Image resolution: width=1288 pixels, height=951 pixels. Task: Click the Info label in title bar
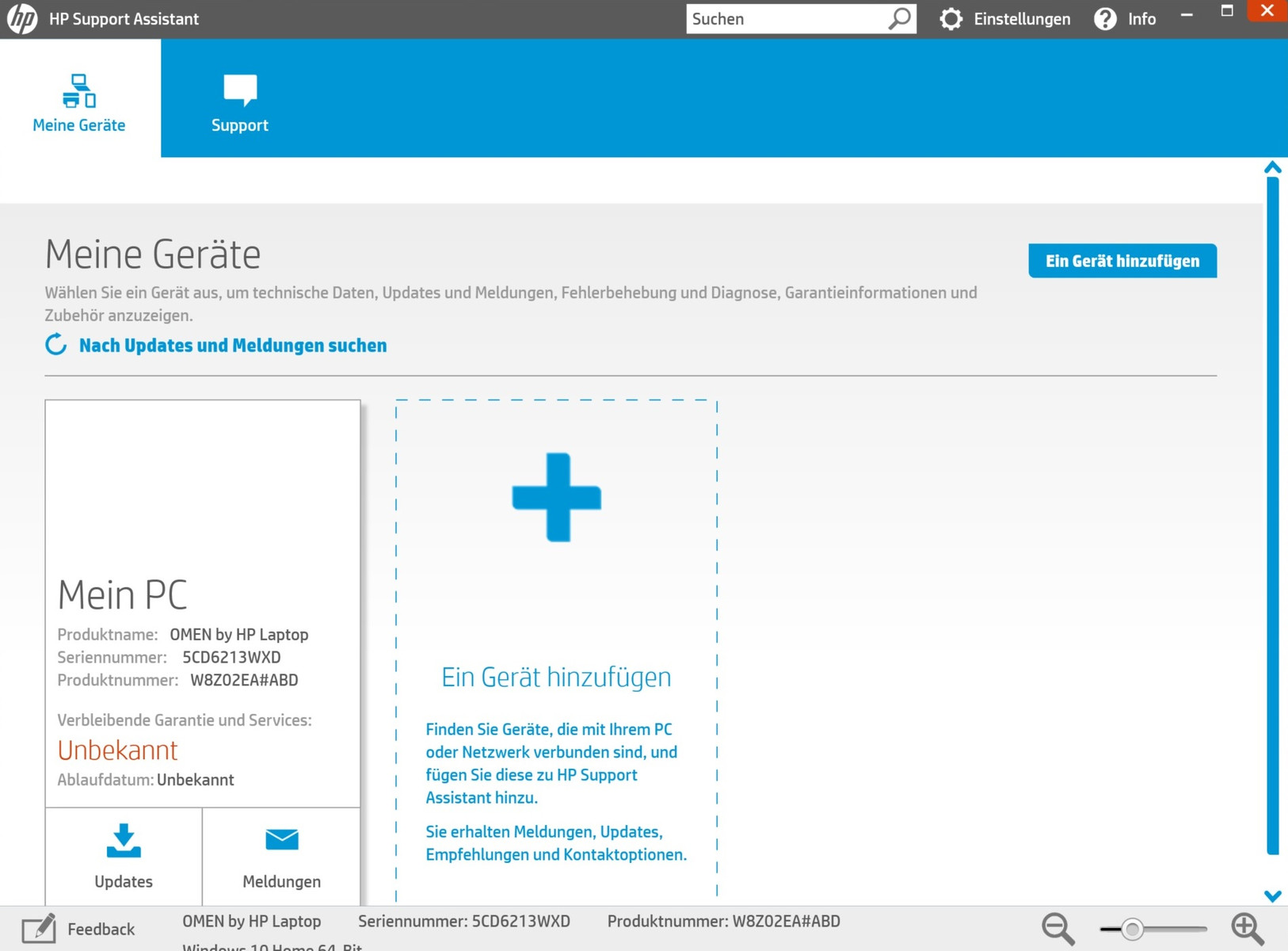point(1141,19)
